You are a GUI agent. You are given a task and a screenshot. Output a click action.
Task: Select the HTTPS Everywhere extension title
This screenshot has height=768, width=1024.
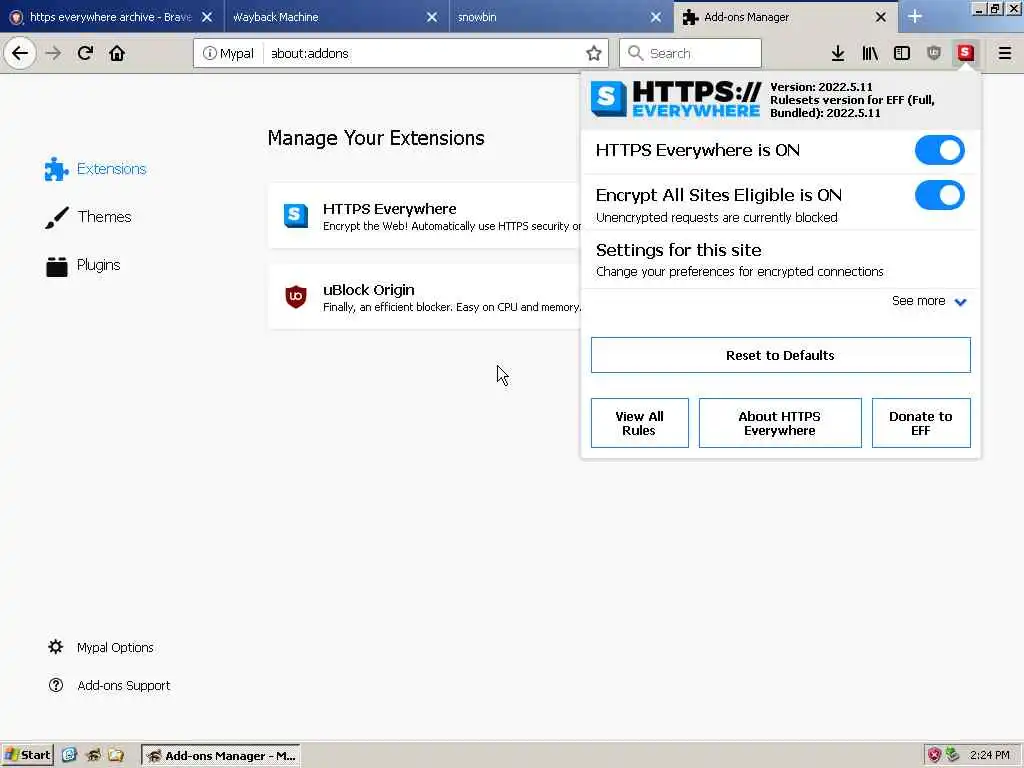[390, 209]
